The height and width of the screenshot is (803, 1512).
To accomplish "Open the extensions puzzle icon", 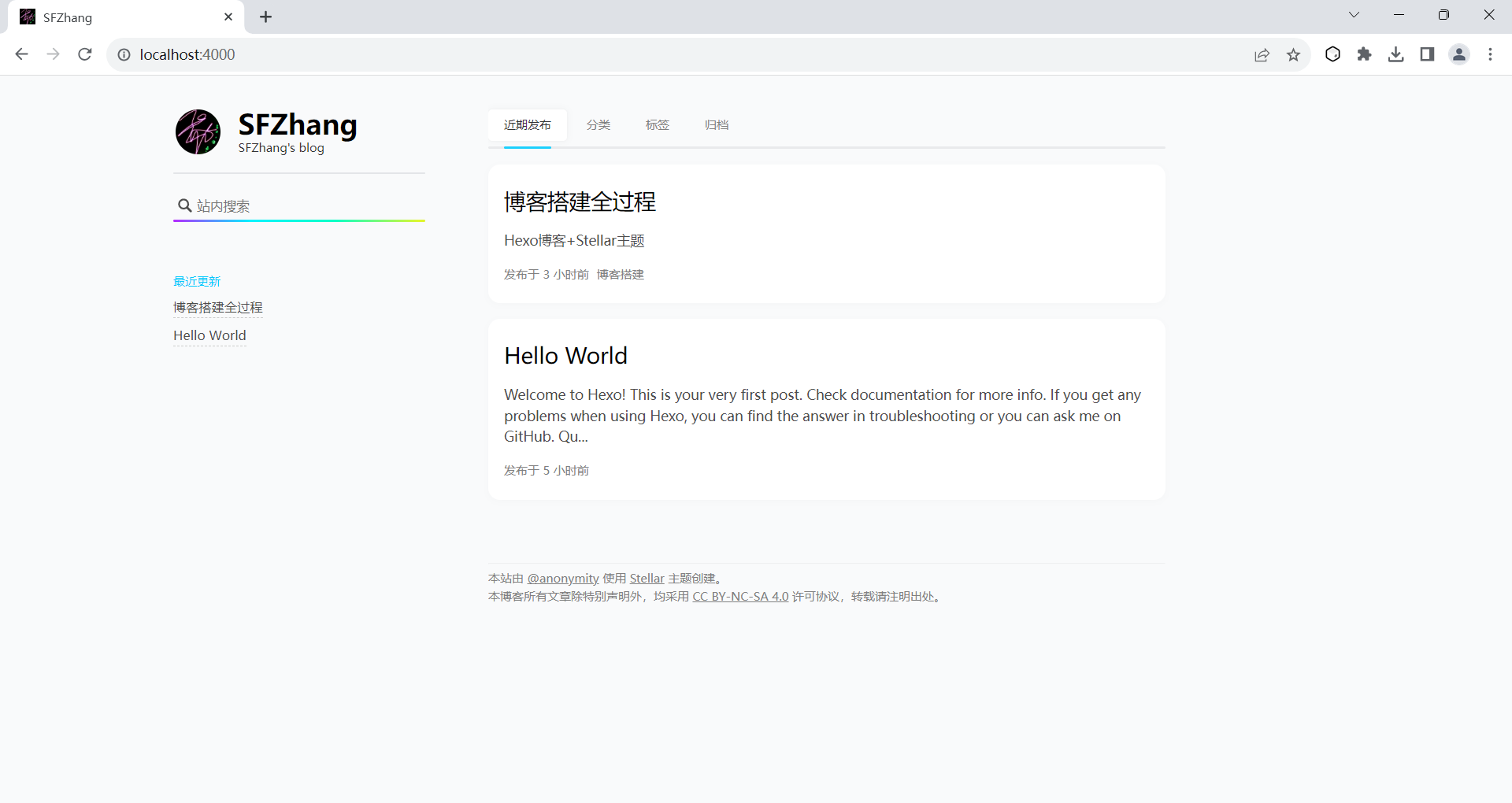I will [1364, 54].
